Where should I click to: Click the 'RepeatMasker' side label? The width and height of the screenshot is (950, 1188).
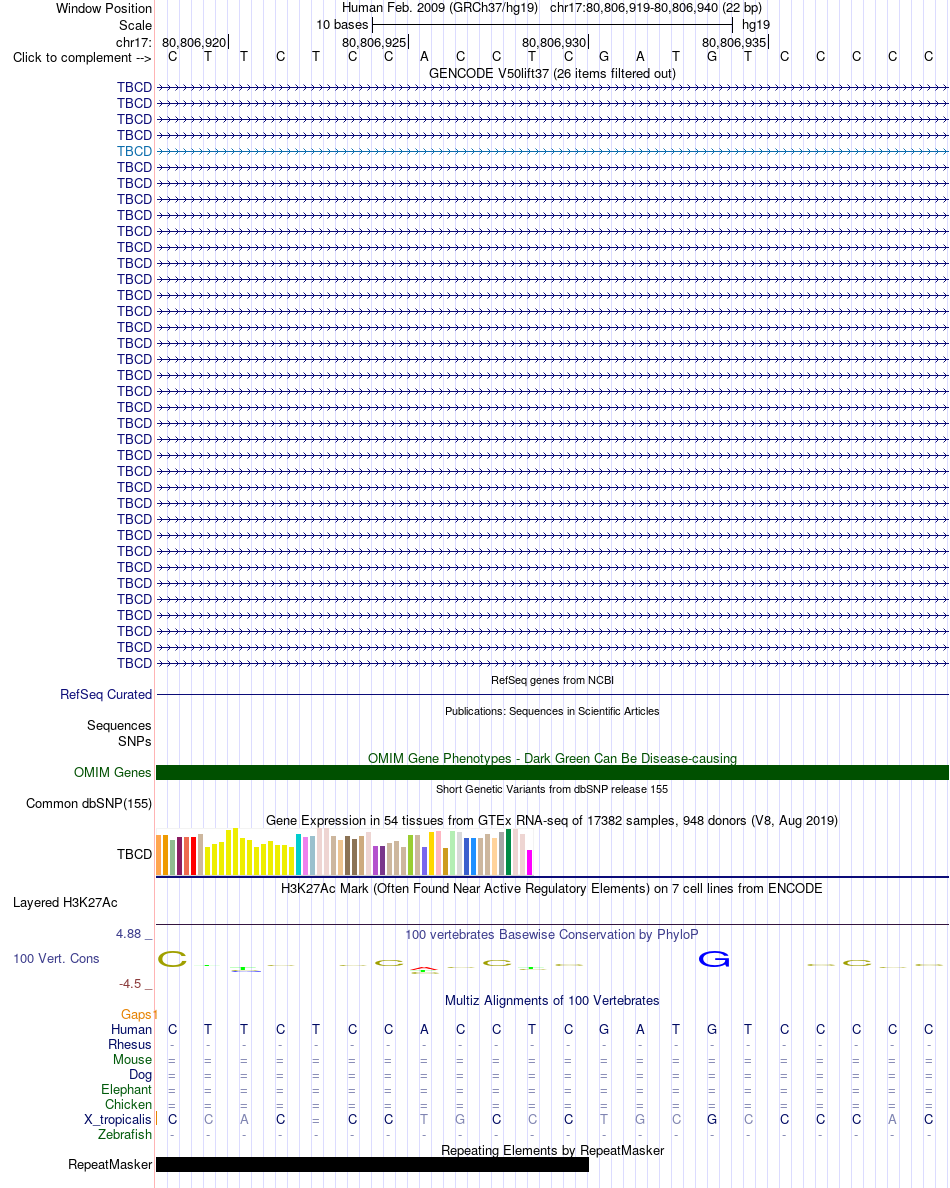(x=110, y=1165)
